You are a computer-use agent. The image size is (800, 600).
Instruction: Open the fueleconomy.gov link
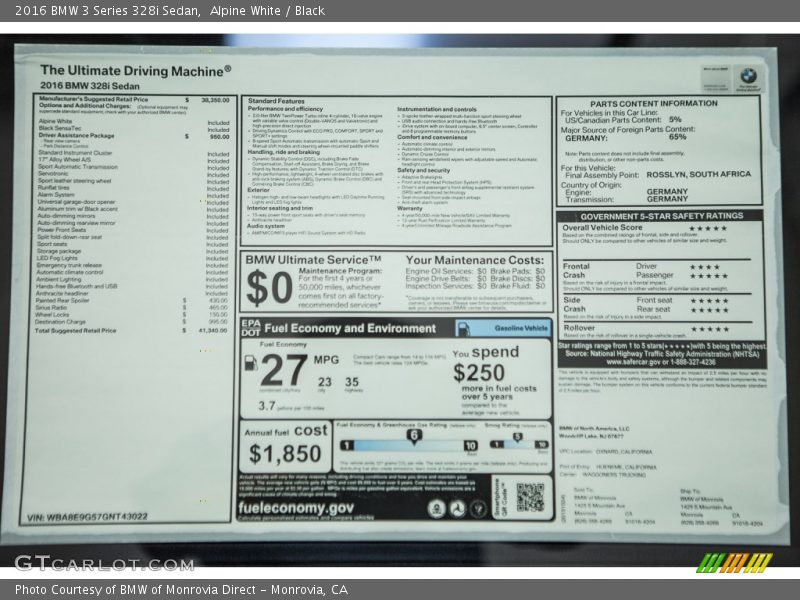click(x=295, y=507)
